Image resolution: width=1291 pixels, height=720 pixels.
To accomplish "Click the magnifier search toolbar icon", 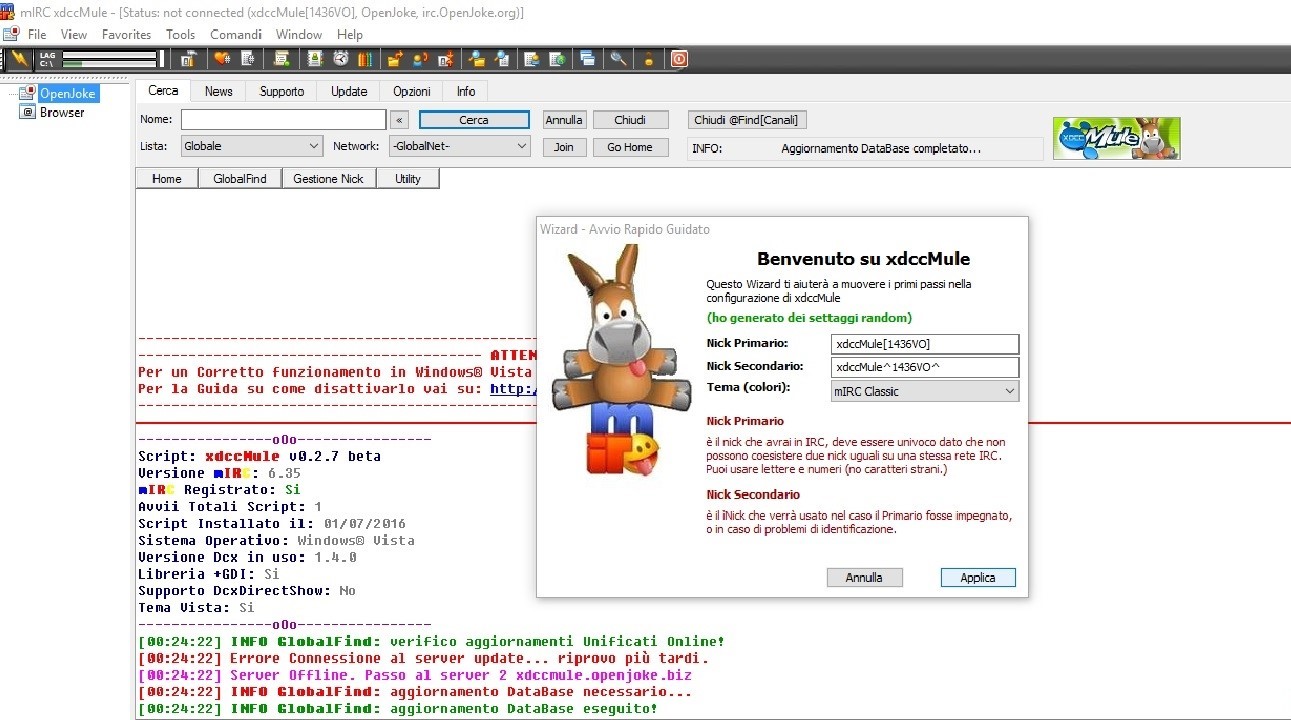I will coord(619,59).
